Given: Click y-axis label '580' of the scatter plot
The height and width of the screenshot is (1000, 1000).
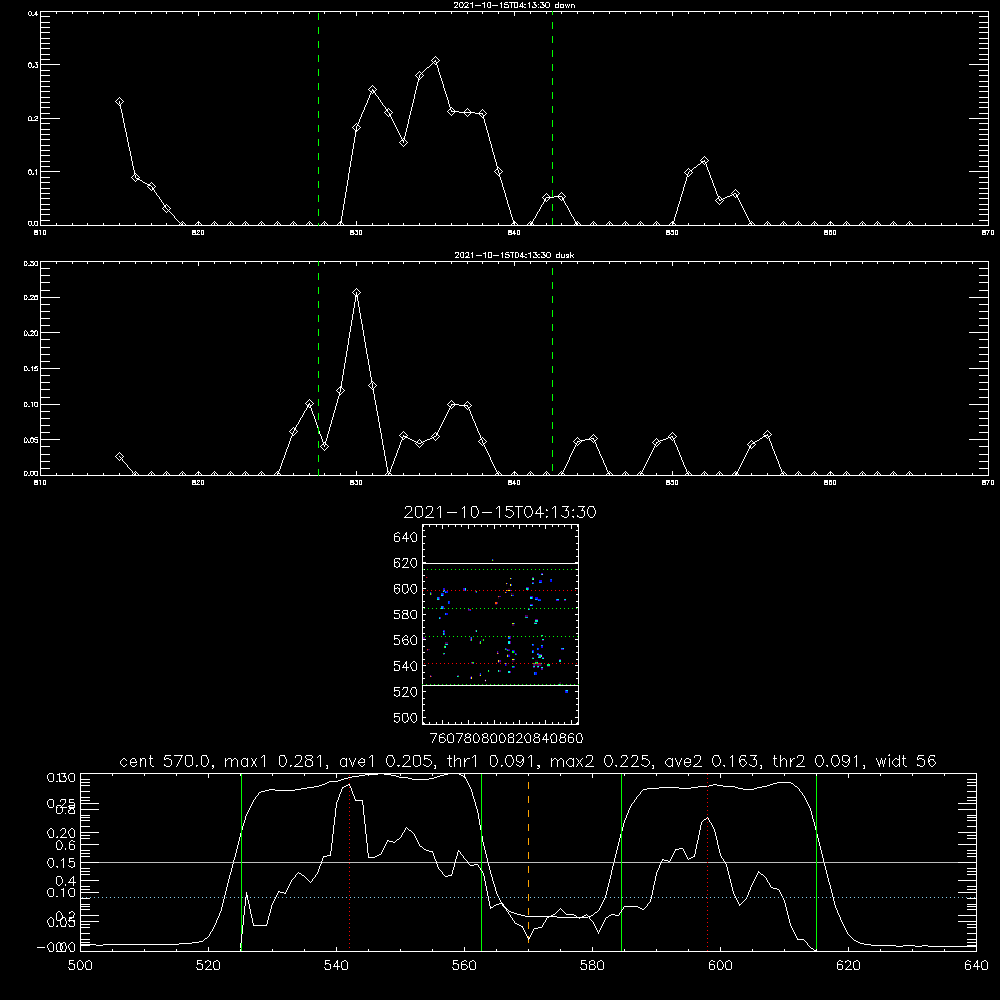Looking at the screenshot, I should (406, 615).
